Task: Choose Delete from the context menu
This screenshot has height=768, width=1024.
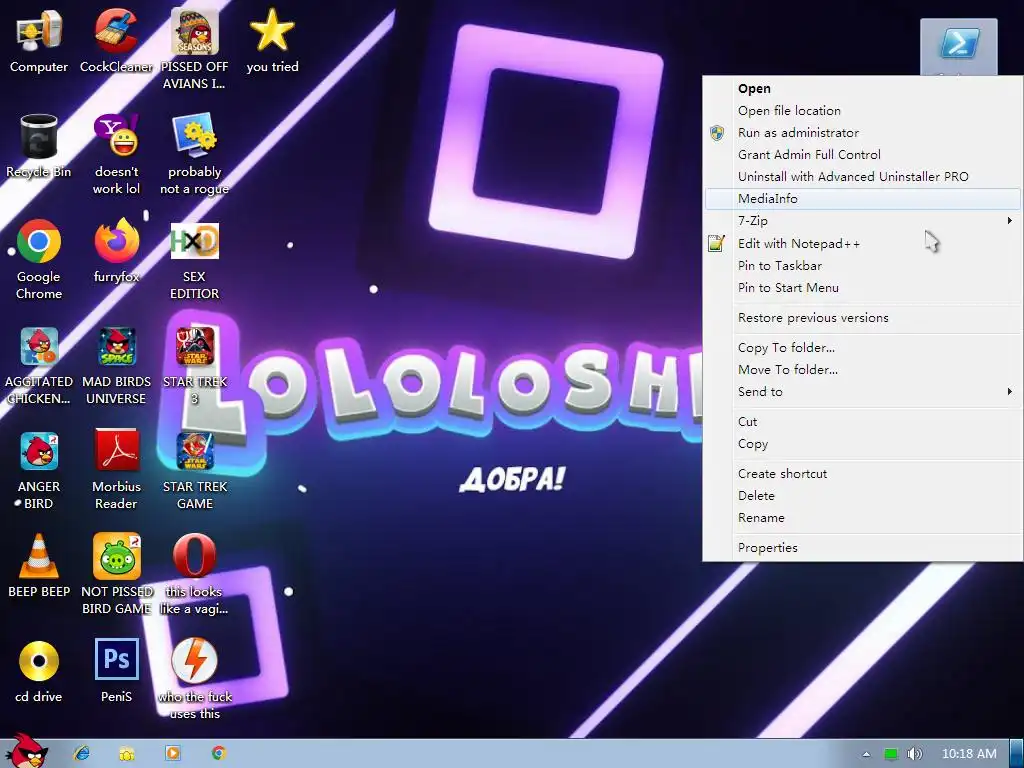Action: pos(863,496)
